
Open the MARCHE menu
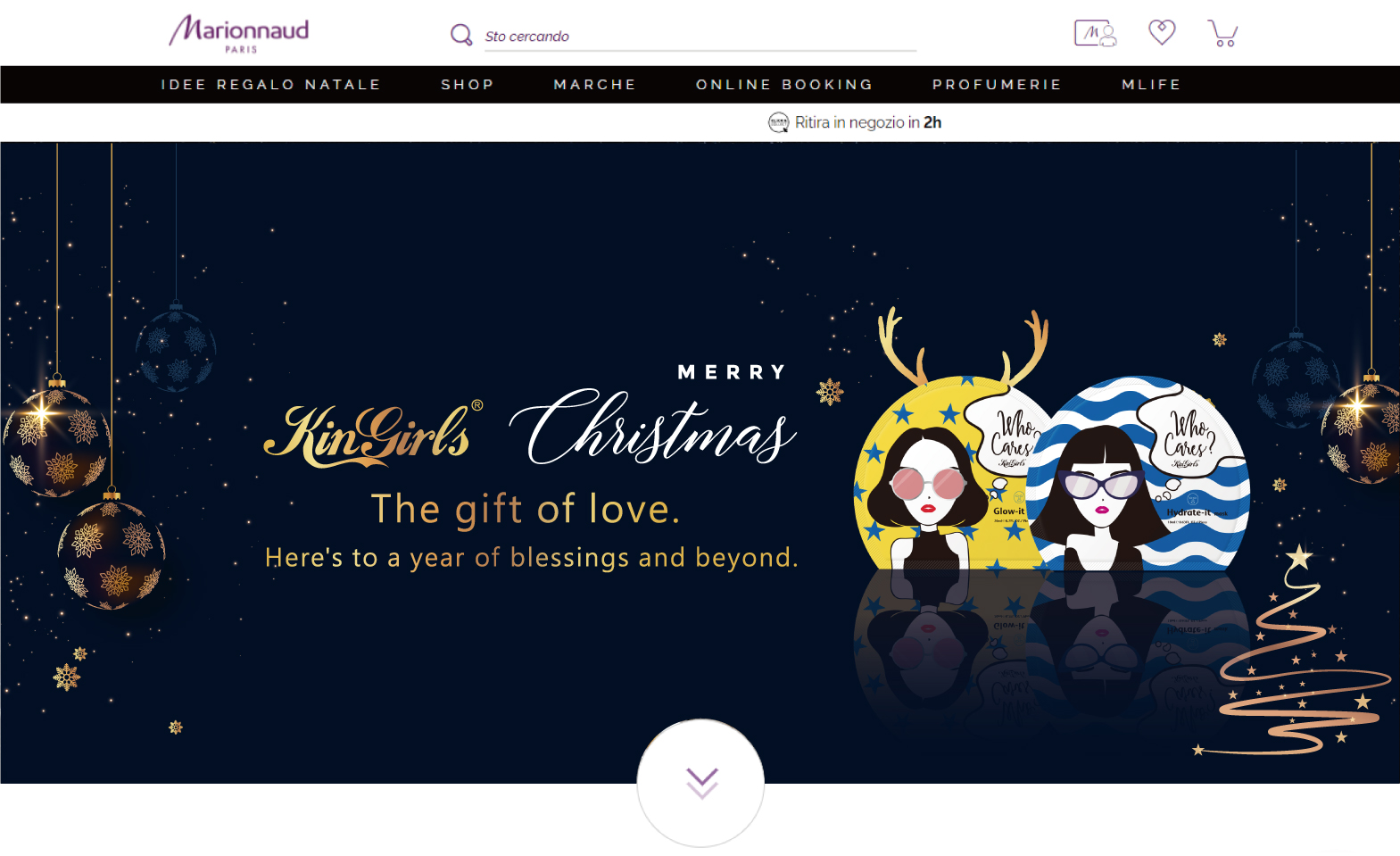coord(595,85)
